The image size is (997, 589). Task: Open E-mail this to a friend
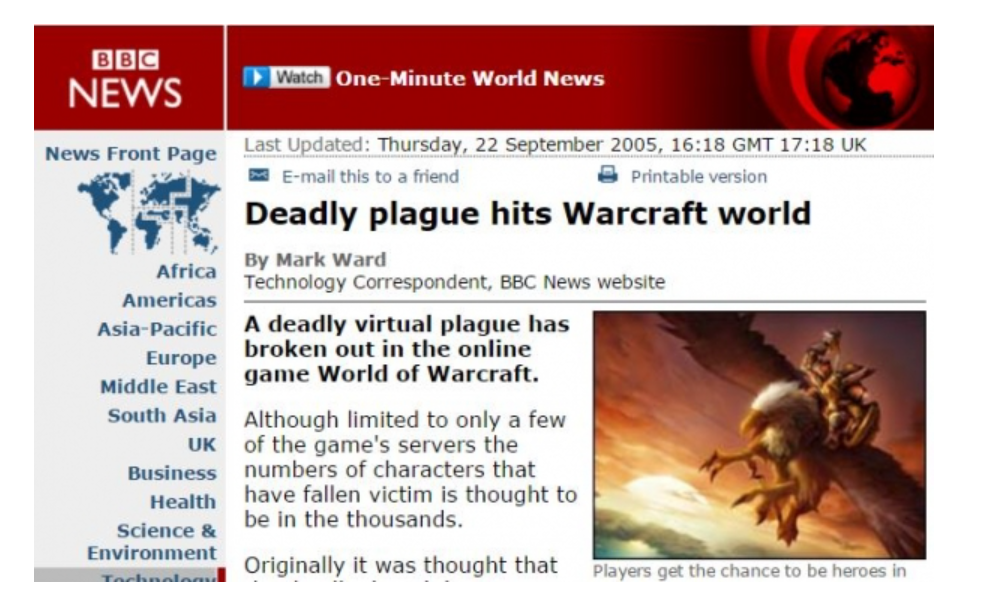(370, 176)
